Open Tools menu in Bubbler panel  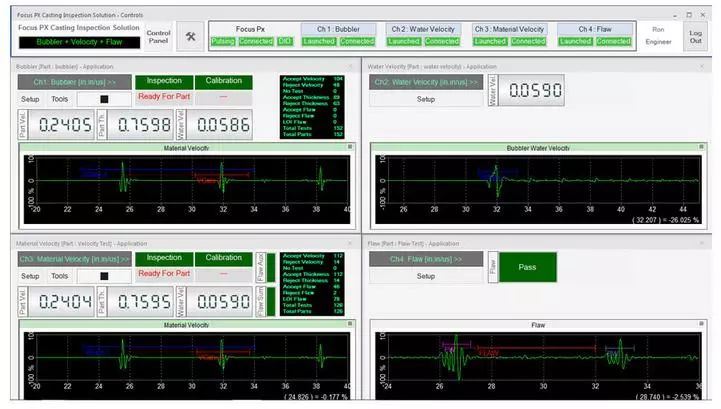coord(60,99)
